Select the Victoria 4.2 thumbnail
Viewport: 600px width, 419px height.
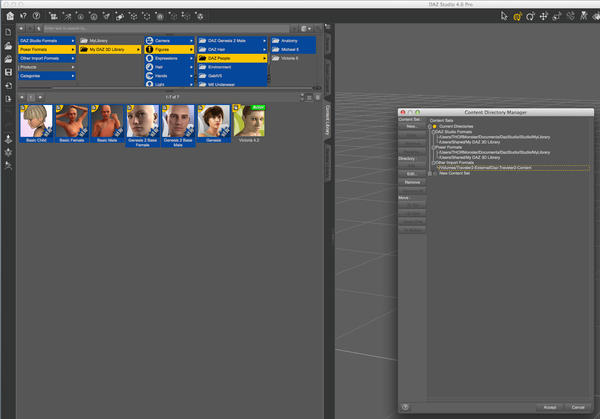[x=249, y=124]
